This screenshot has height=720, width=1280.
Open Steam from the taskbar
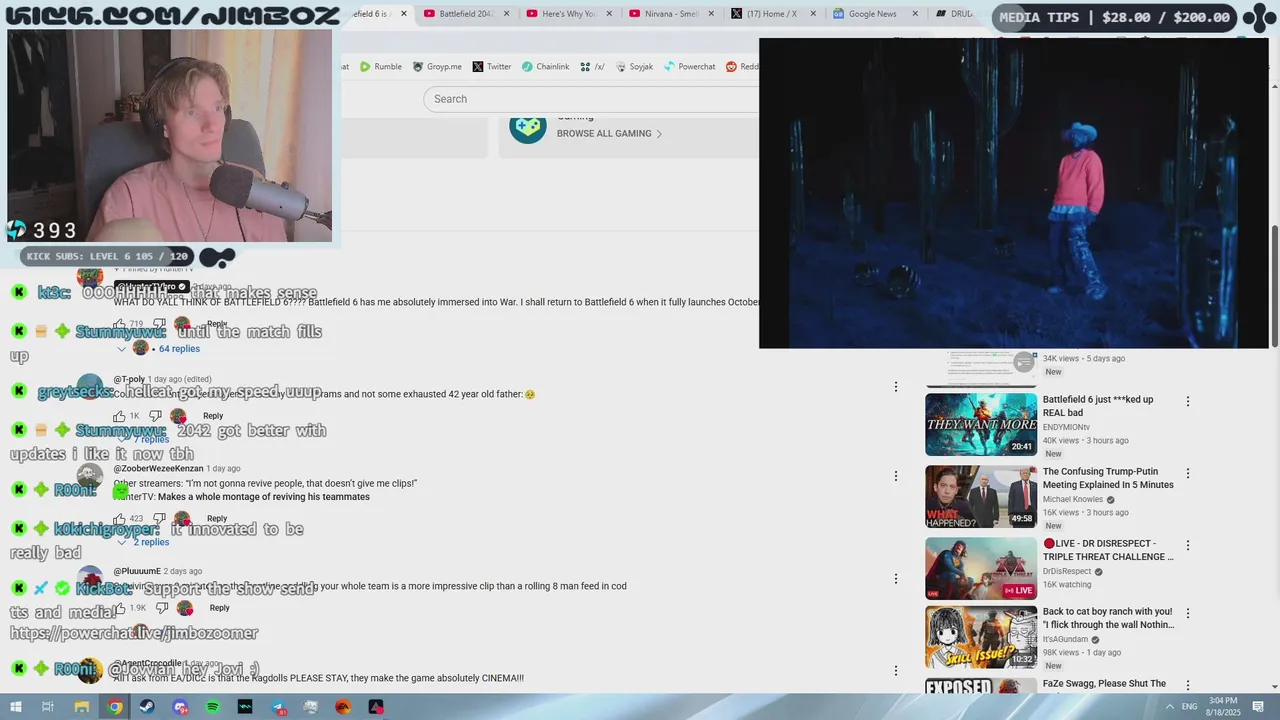point(147,707)
